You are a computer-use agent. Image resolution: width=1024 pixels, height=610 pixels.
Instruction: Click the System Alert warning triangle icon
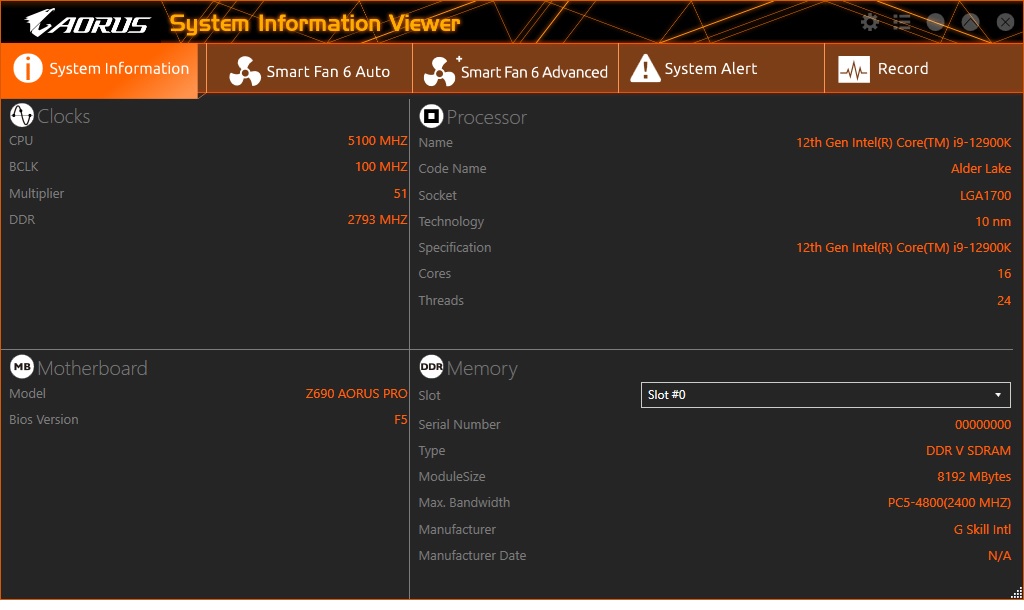[645, 69]
